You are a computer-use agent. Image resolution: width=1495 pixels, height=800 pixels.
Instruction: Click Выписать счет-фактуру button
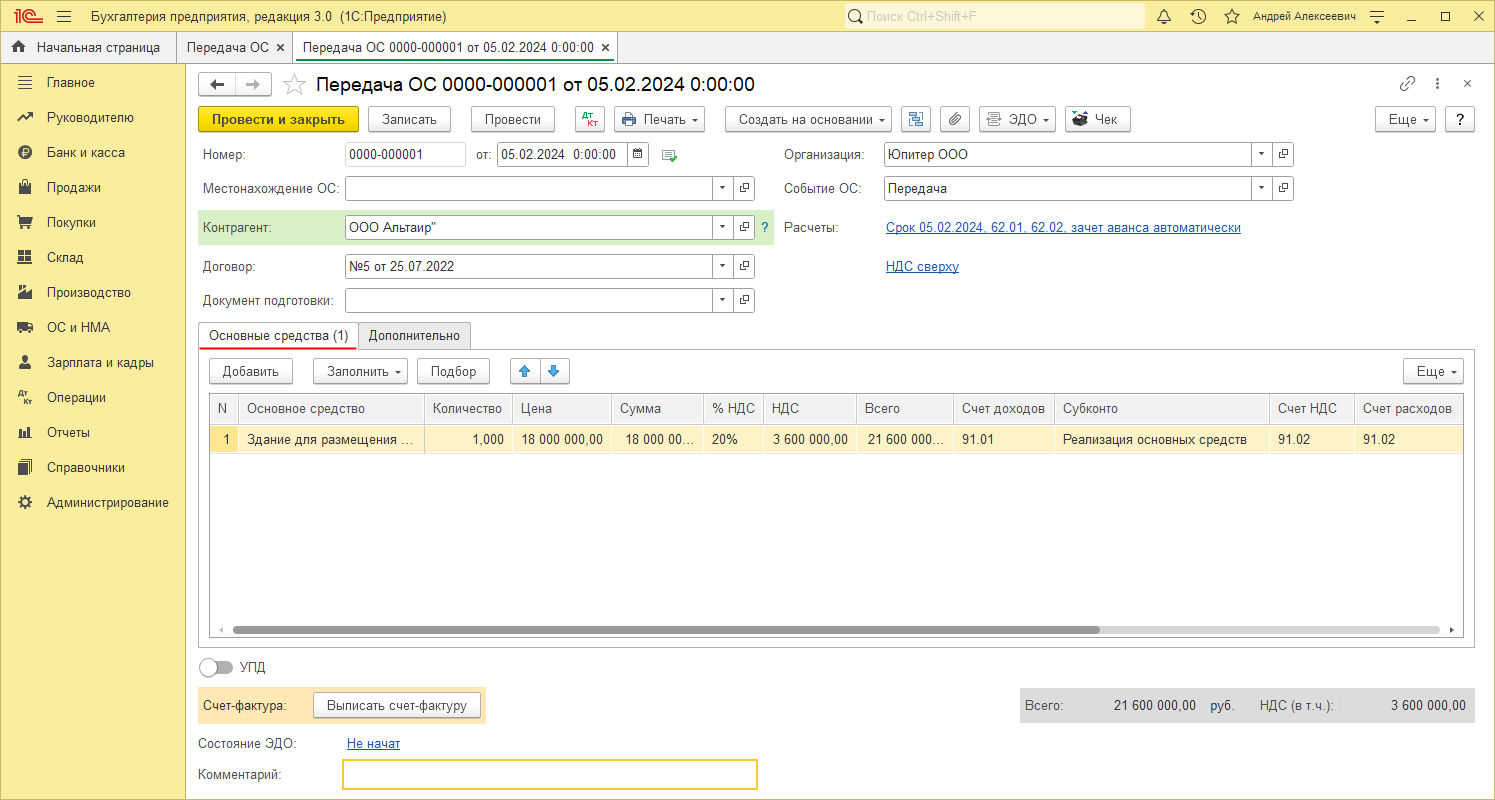(397, 705)
